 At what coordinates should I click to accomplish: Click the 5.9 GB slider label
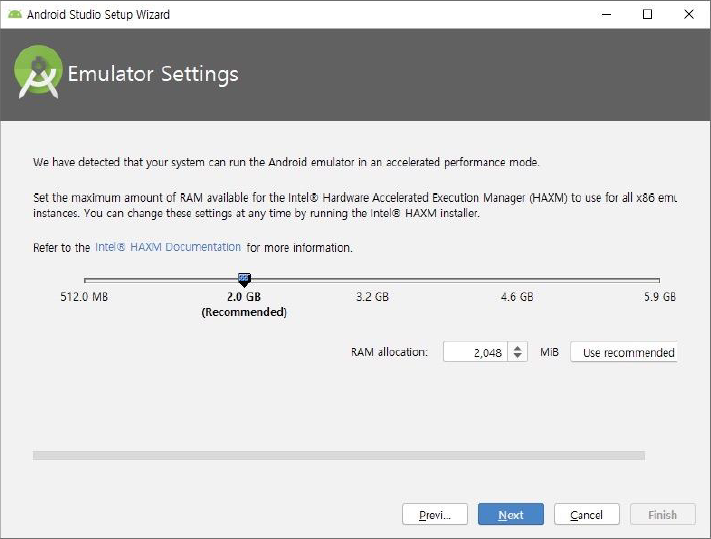(660, 297)
